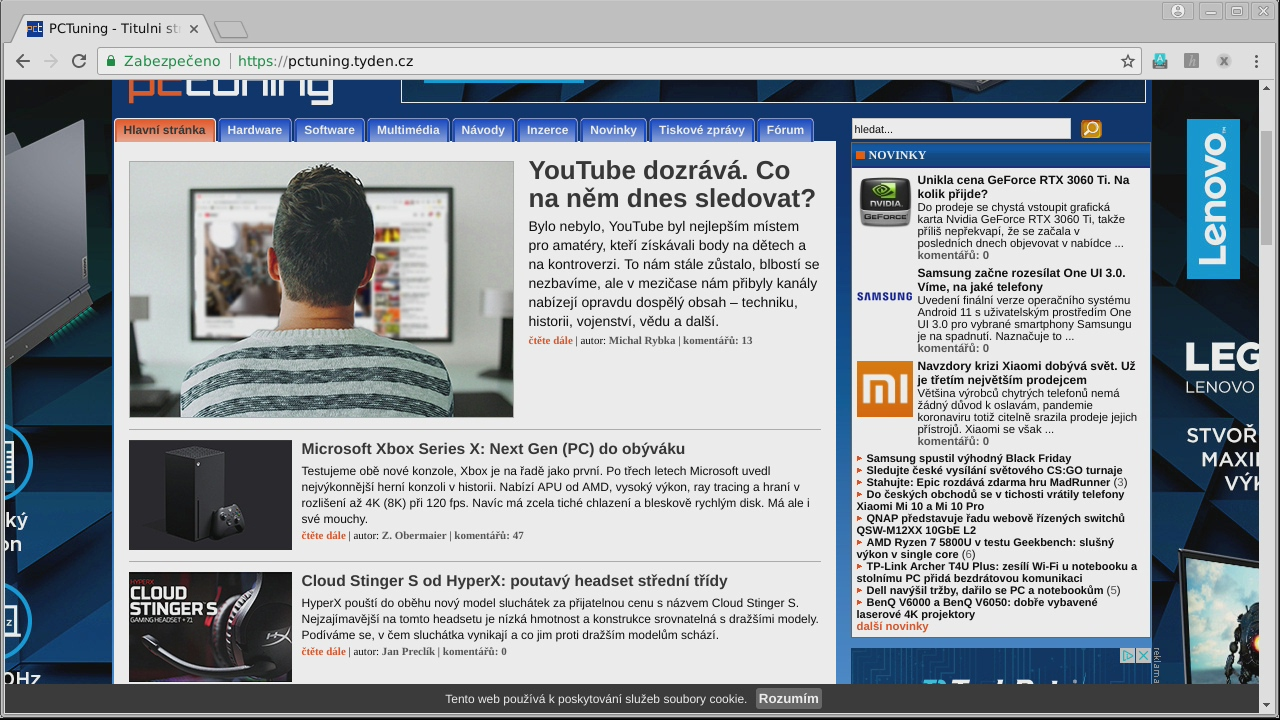Screen dimensions: 1280x720
Task: Click the browser forward arrow
Action: click(x=51, y=61)
